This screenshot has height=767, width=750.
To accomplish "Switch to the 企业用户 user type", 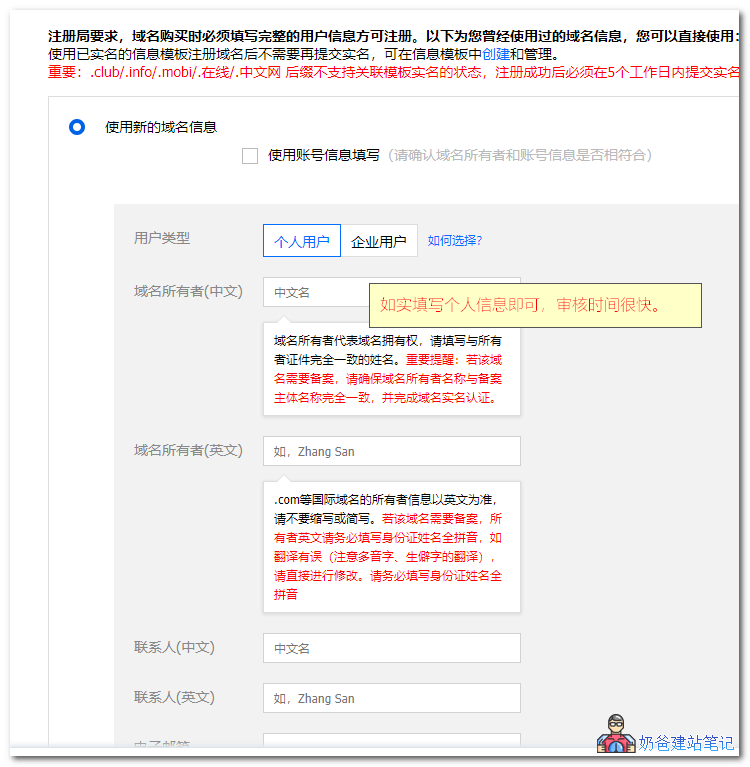I will point(379,241).
